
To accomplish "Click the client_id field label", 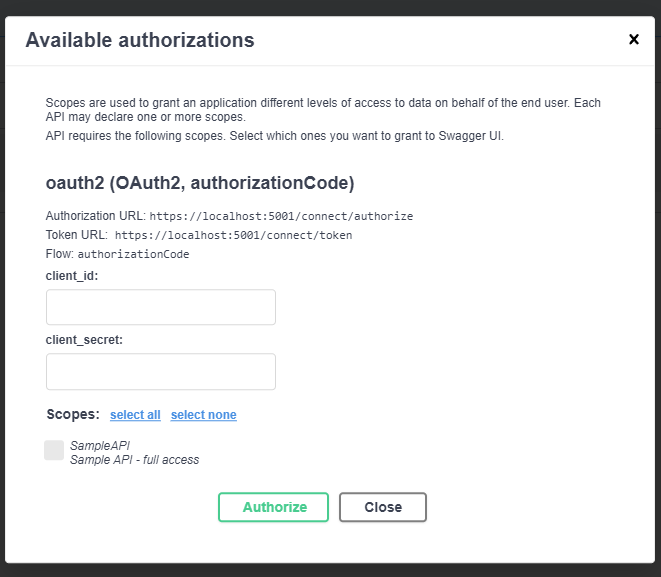I will [72, 275].
